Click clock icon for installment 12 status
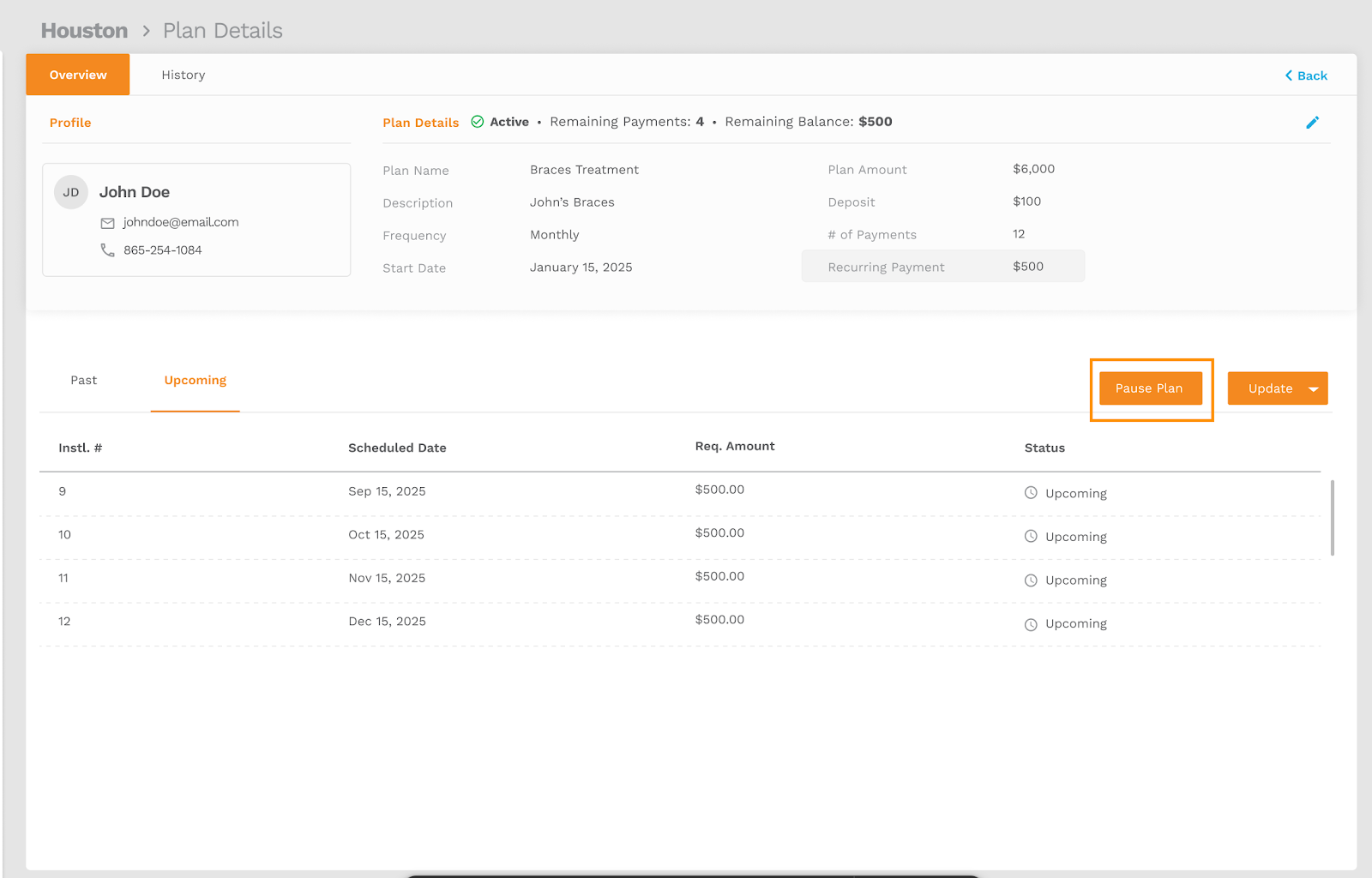This screenshot has height=878, width=1372. pos(1031,624)
